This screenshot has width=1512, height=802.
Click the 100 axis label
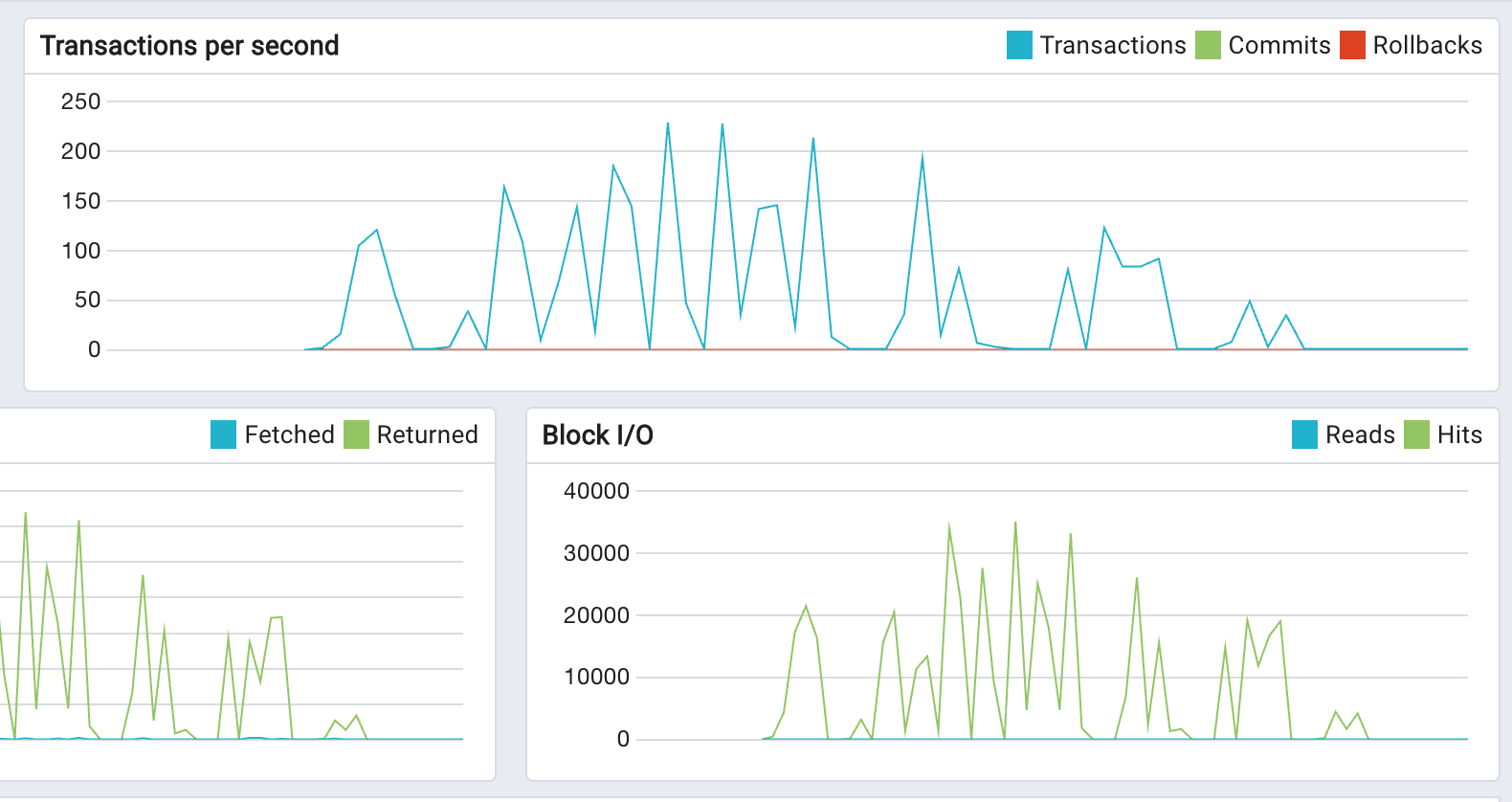[80, 251]
